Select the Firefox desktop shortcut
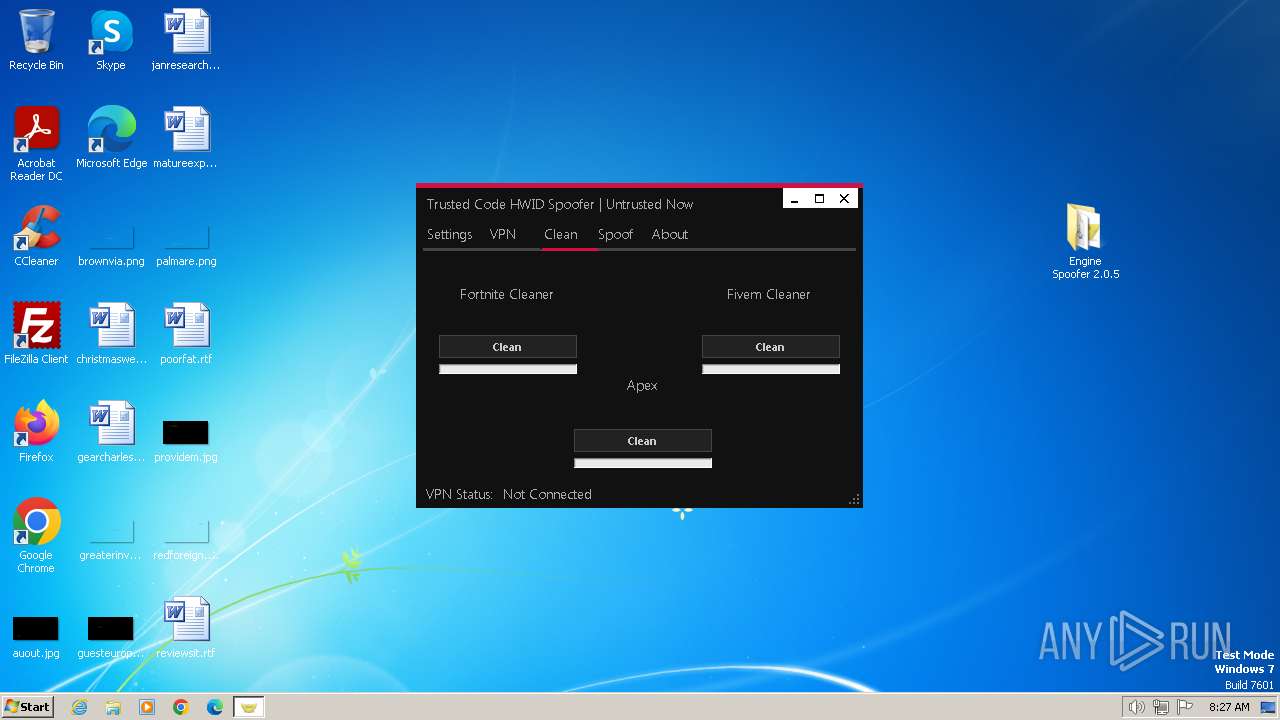The height and width of the screenshot is (720, 1280). click(x=36, y=432)
